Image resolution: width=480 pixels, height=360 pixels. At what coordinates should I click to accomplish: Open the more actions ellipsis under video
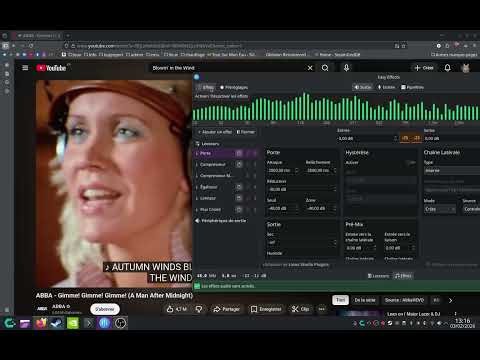click(322, 309)
